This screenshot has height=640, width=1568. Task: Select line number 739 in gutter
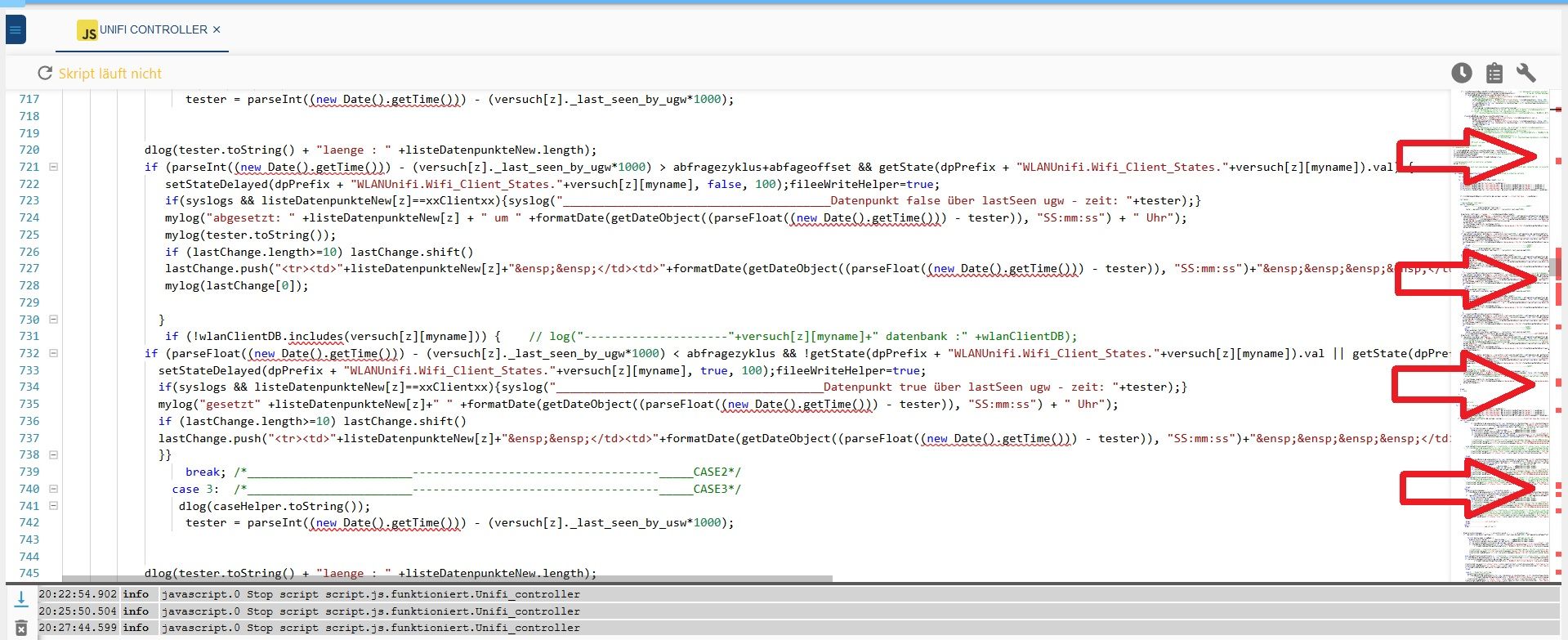[29, 472]
